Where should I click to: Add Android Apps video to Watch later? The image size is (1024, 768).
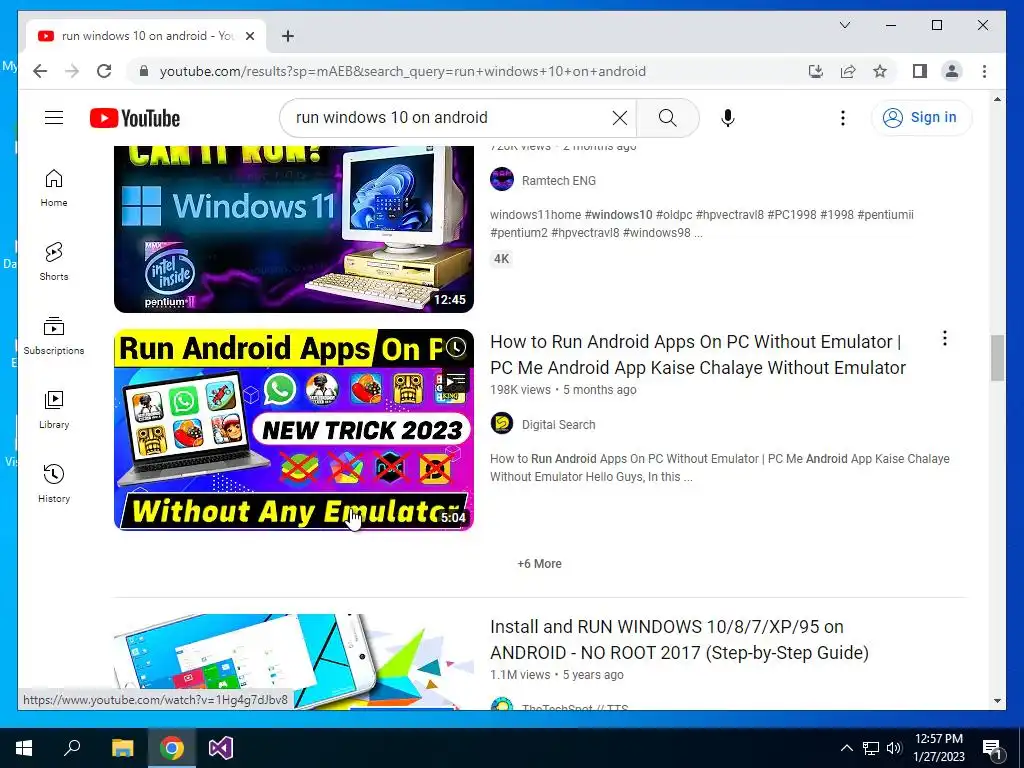(x=455, y=347)
